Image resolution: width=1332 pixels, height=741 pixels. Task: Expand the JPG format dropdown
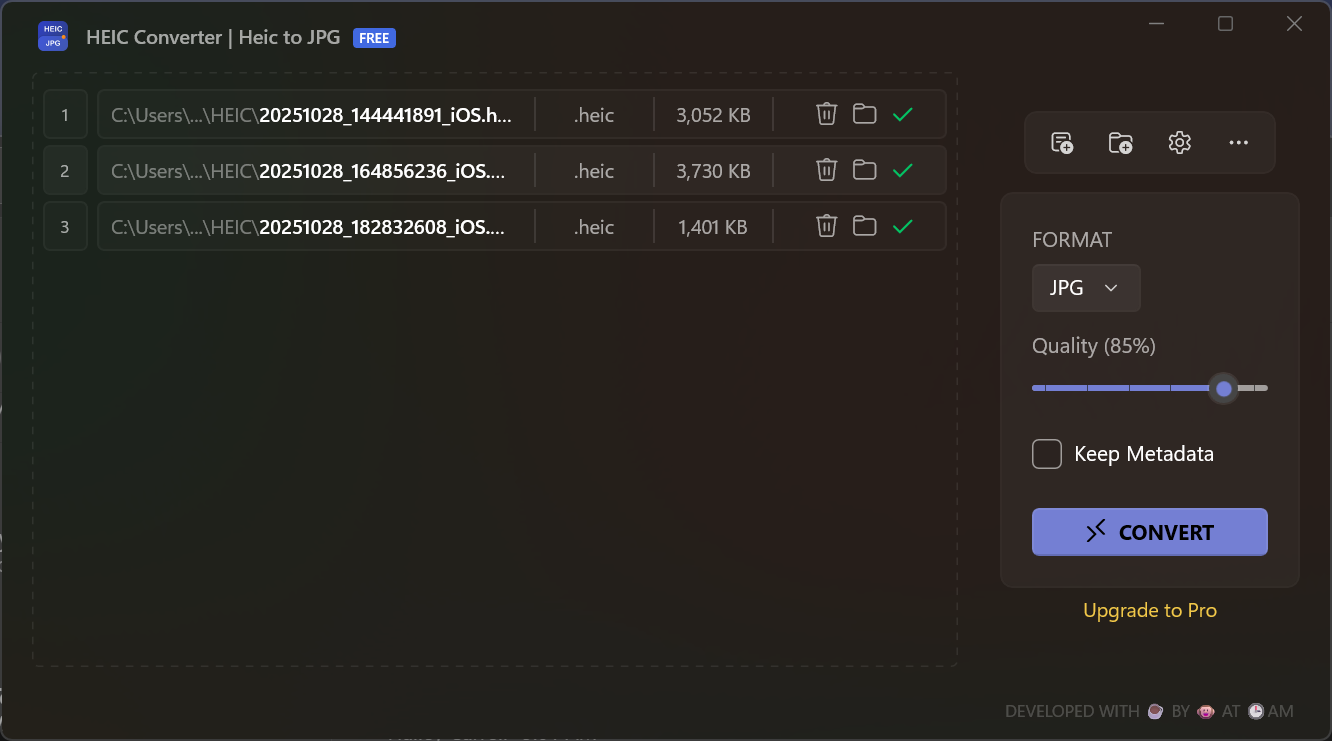coord(1085,288)
